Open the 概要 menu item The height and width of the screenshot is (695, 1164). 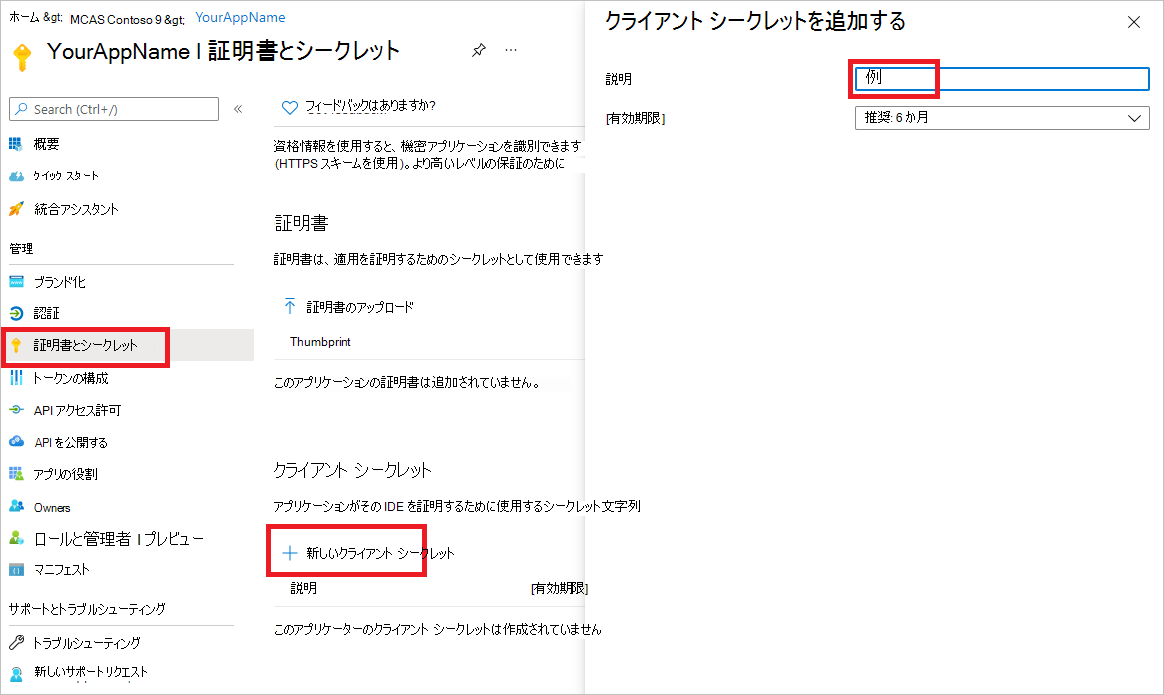pyautogui.click(x=46, y=144)
